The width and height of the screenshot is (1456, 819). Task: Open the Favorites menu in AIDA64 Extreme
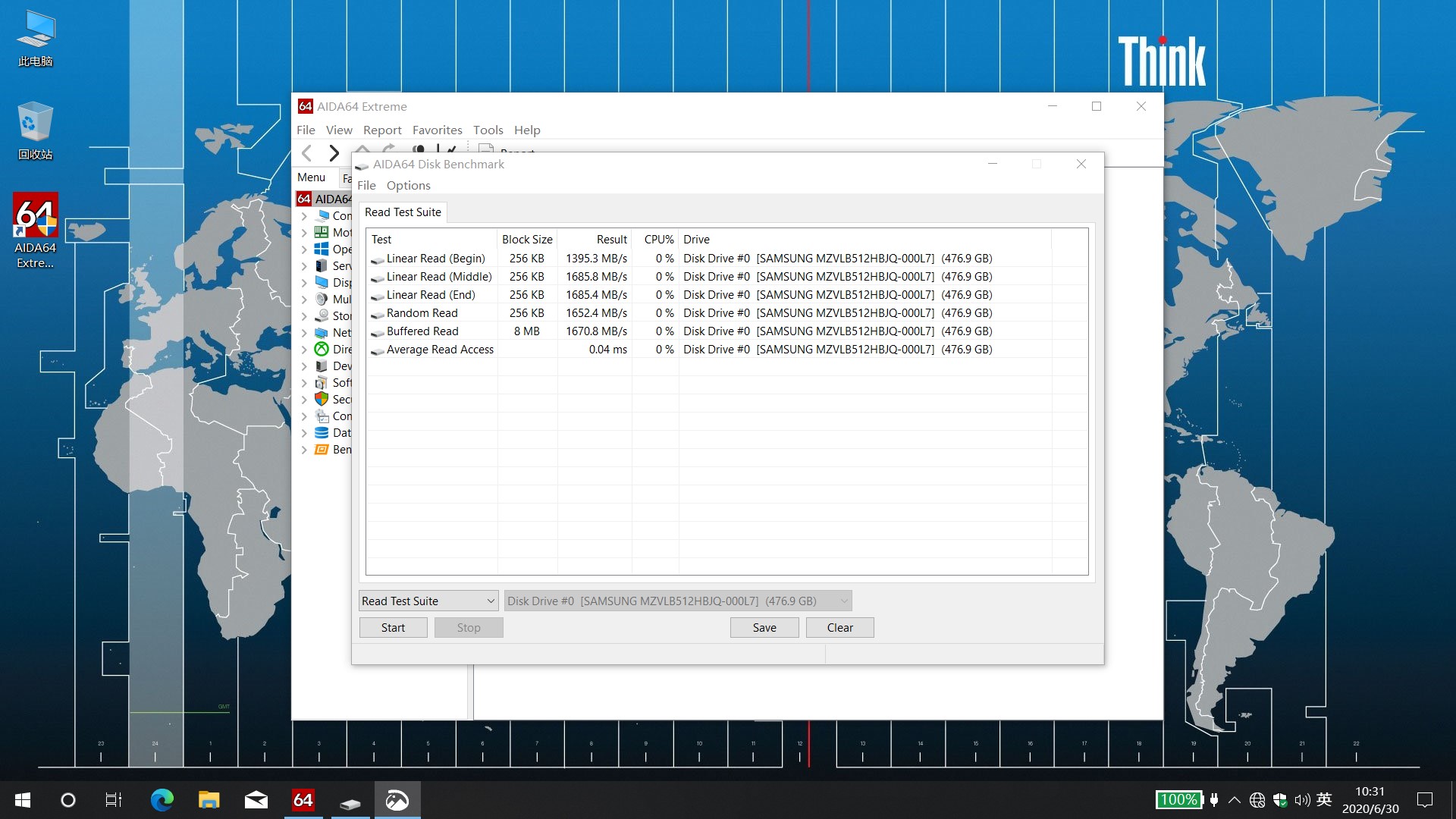point(437,130)
